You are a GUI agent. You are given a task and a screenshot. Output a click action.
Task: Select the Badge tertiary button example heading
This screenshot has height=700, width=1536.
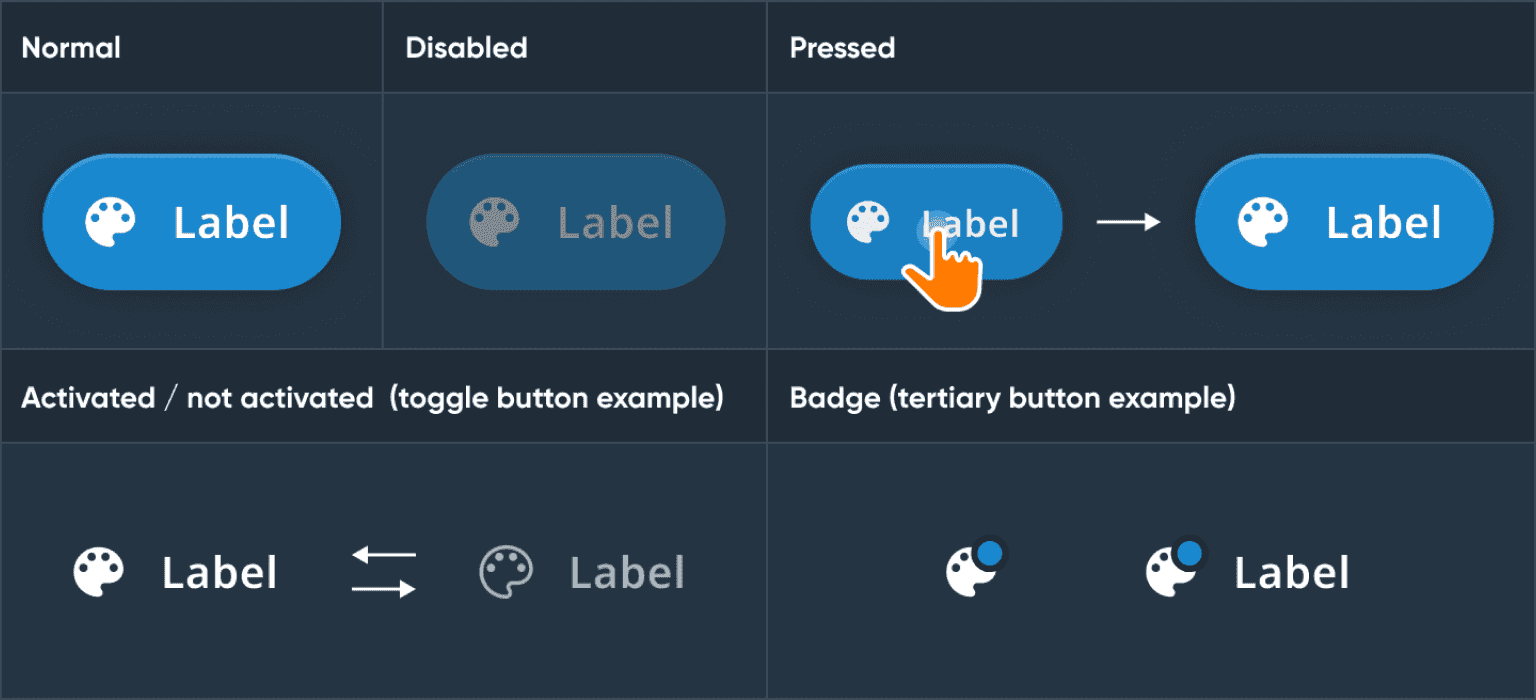[x=1012, y=398]
